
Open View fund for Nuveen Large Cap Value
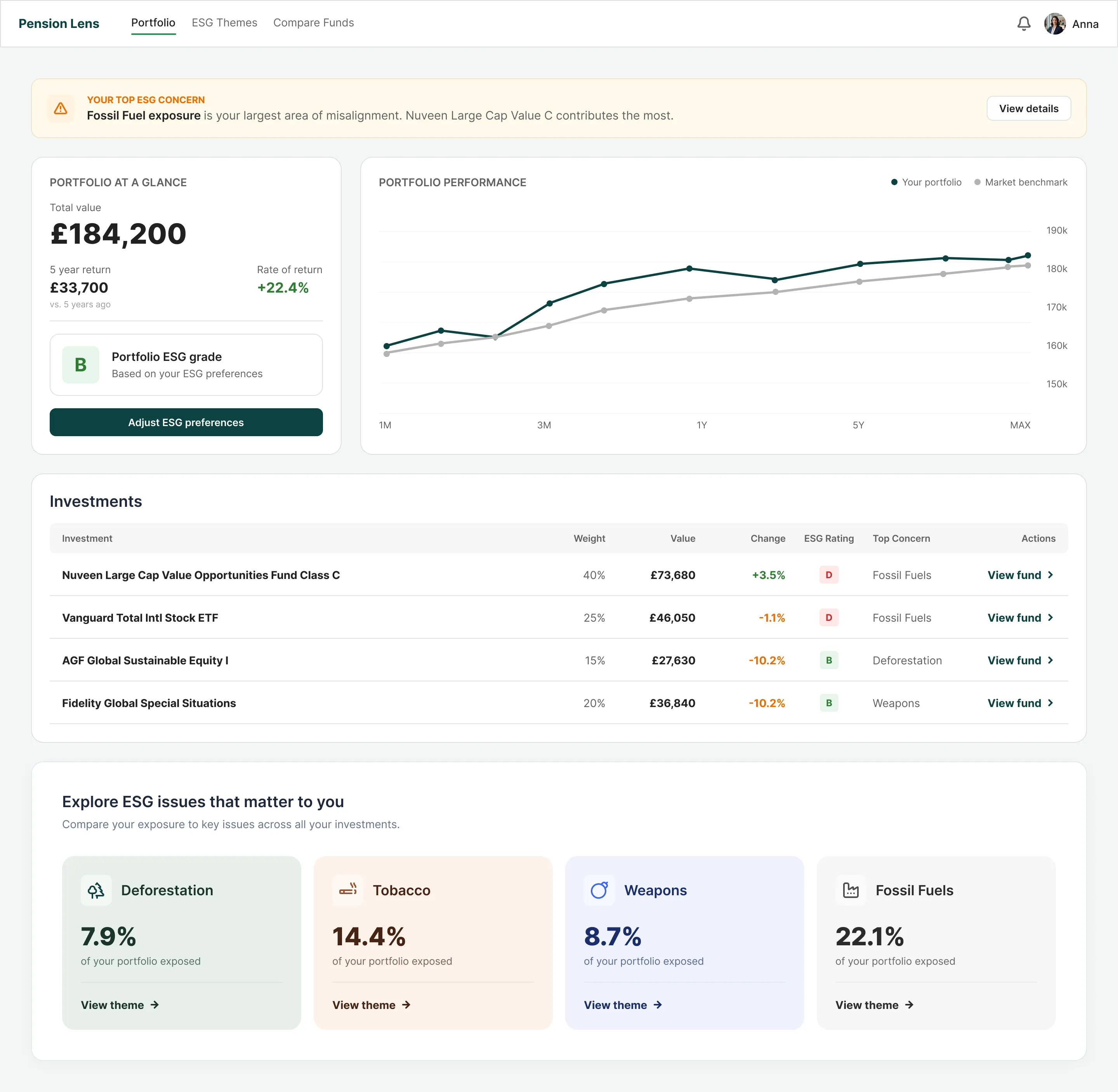[x=1021, y=575]
